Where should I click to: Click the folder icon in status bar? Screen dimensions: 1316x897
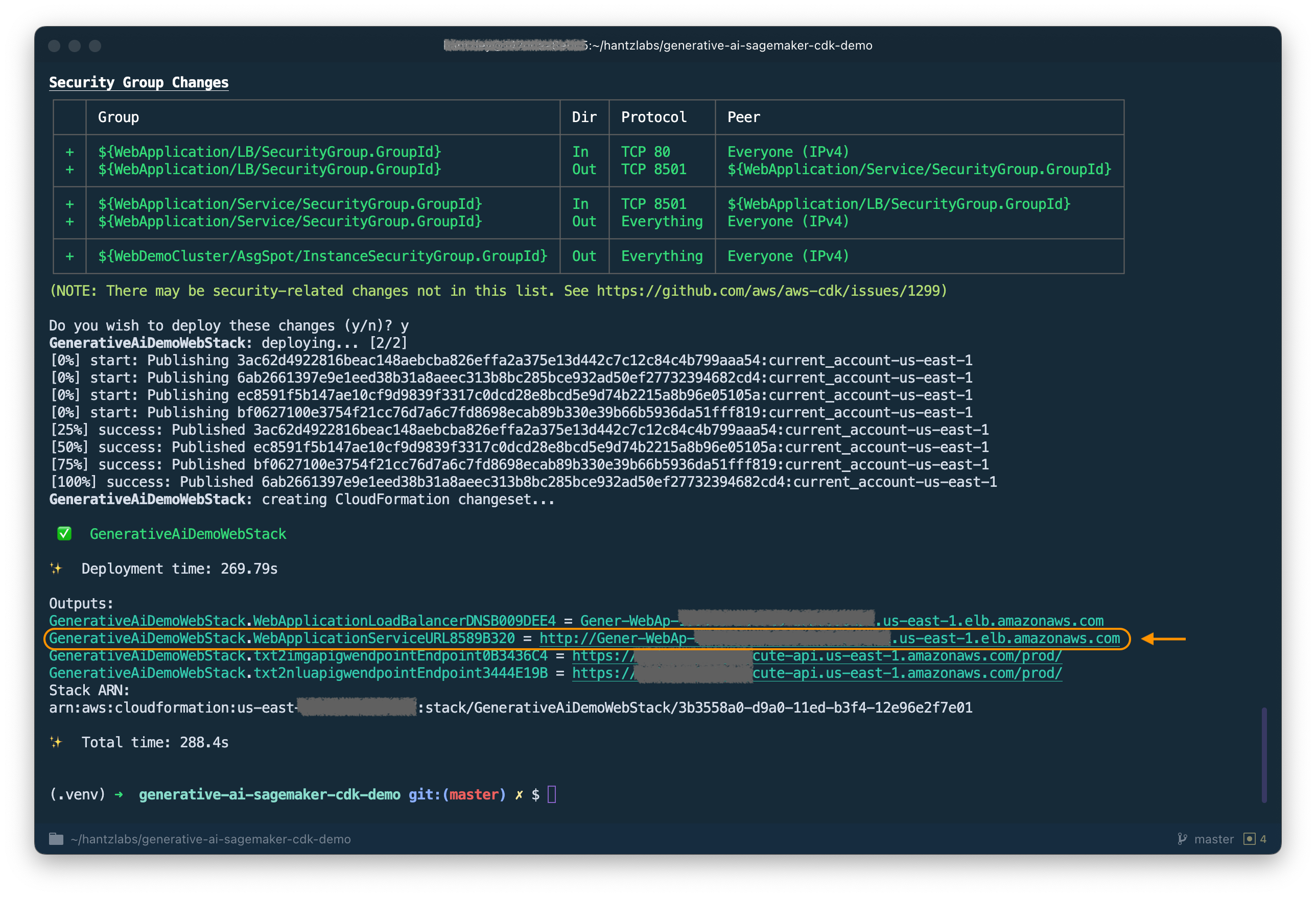tap(56, 839)
